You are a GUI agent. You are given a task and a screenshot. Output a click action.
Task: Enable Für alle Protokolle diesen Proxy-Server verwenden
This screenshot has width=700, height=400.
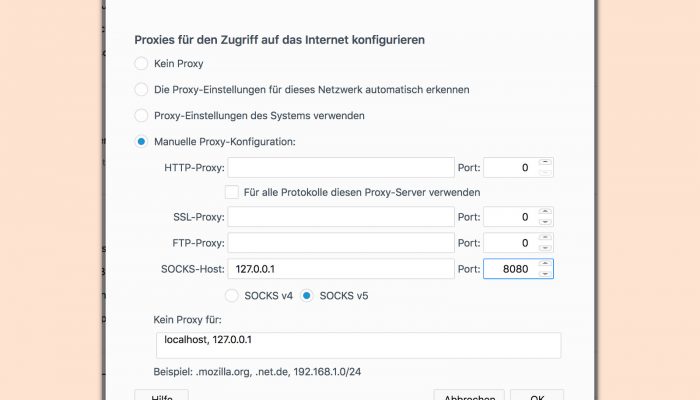[231, 192]
